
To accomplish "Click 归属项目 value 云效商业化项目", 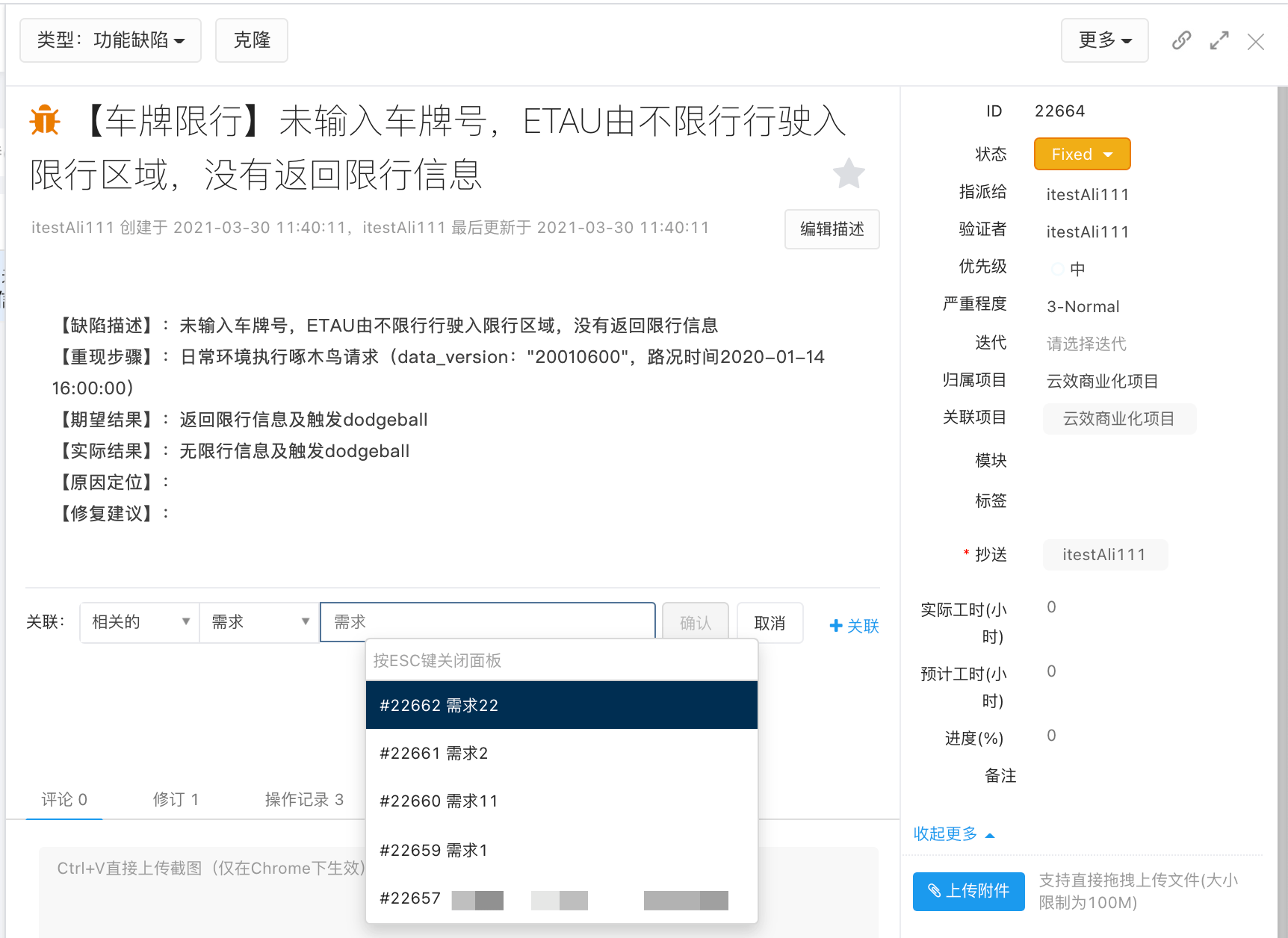I will pyautogui.click(x=1102, y=381).
